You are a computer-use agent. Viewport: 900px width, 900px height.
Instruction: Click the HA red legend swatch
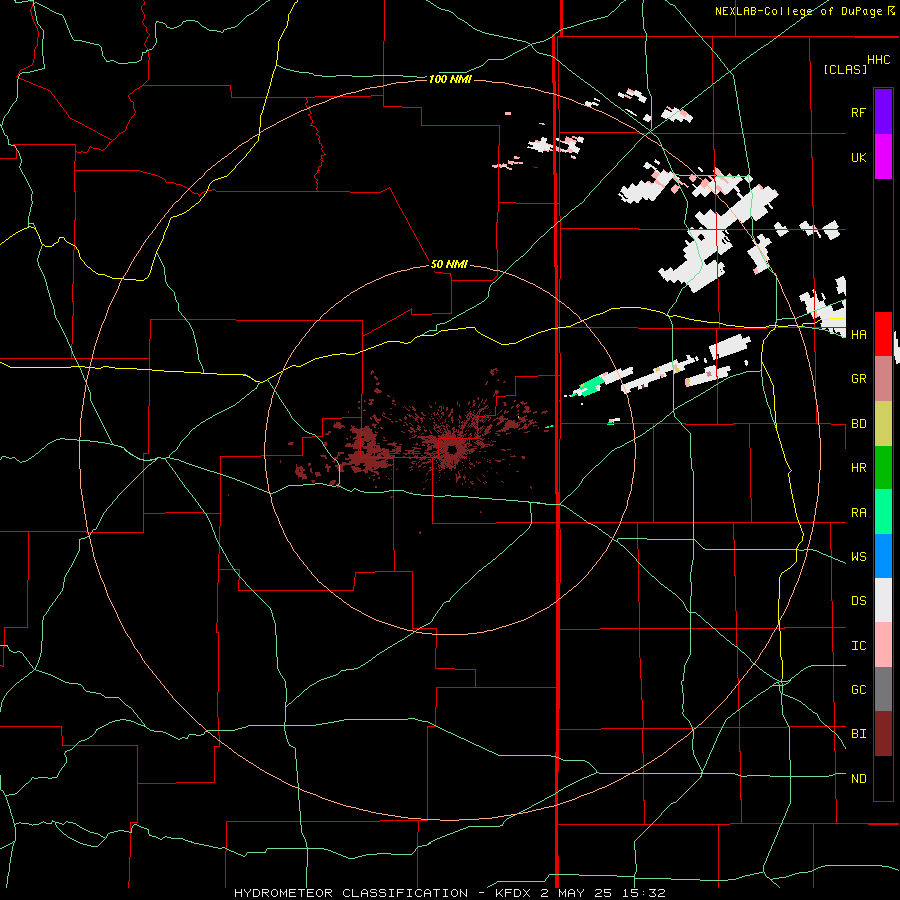[883, 334]
